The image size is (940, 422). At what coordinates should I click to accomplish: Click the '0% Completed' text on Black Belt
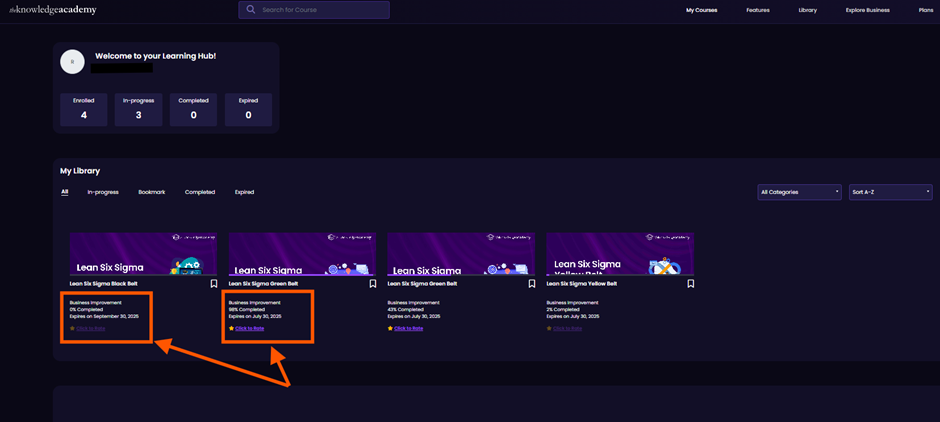click(86, 309)
